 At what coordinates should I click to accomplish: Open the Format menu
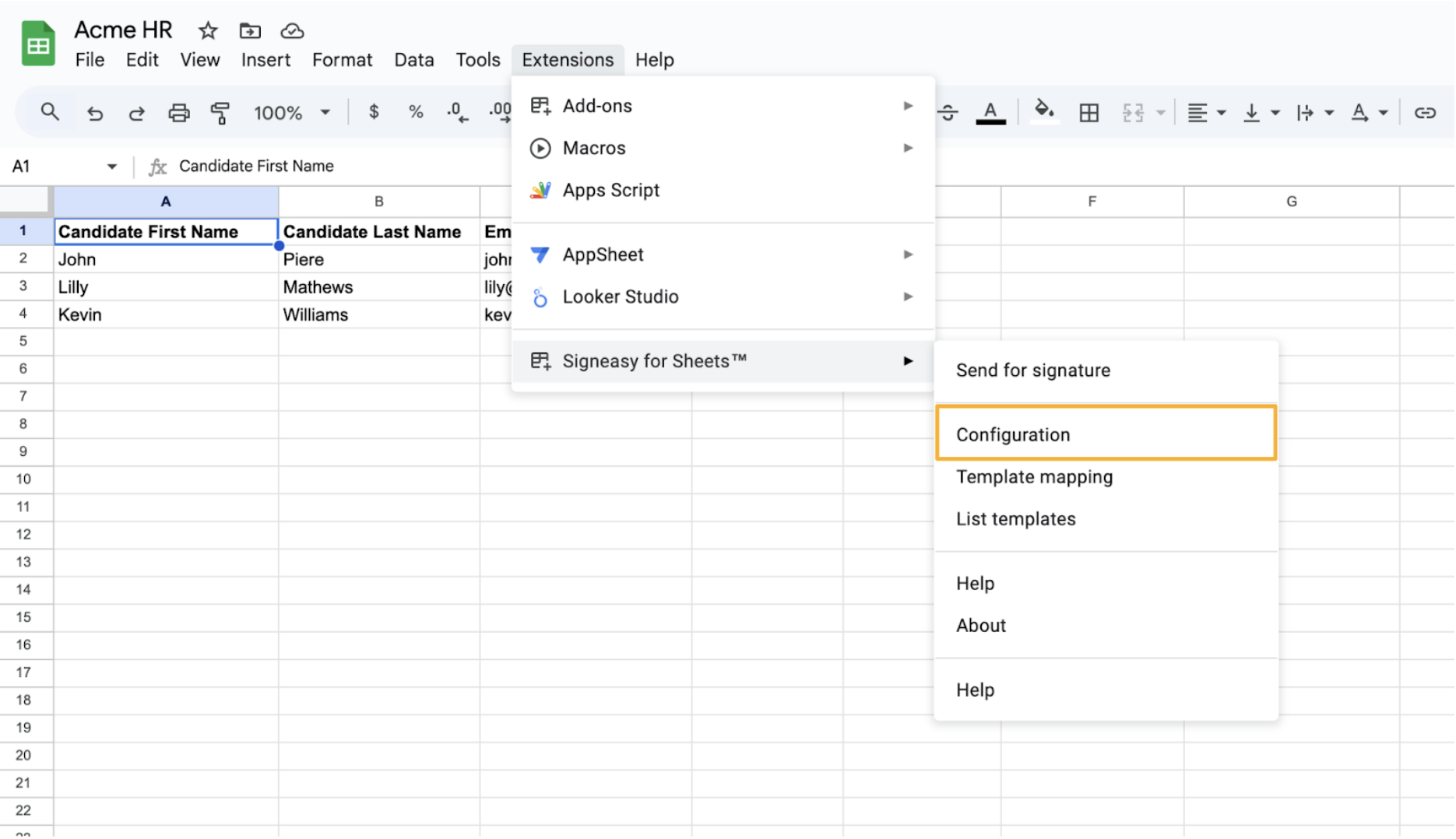(x=343, y=60)
